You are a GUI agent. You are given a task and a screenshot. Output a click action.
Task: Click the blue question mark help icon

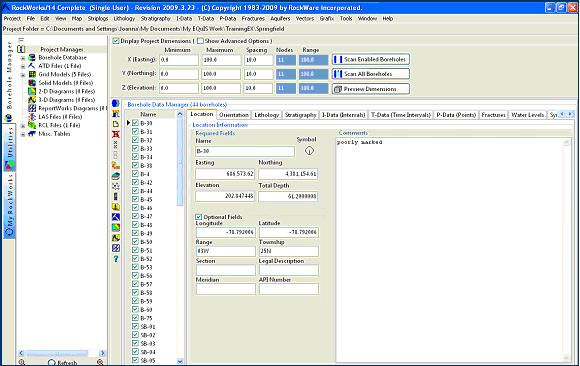(x=116, y=259)
